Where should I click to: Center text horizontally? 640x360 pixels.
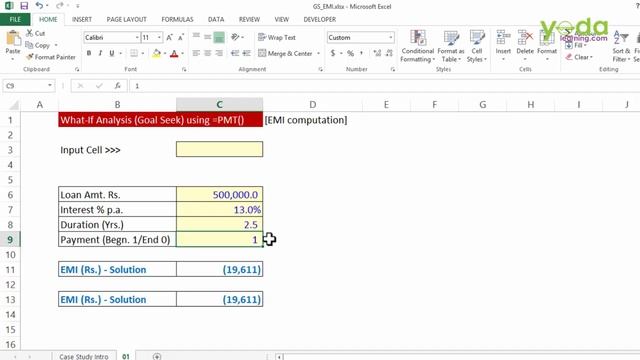pyautogui.click(x=208, y=53)
